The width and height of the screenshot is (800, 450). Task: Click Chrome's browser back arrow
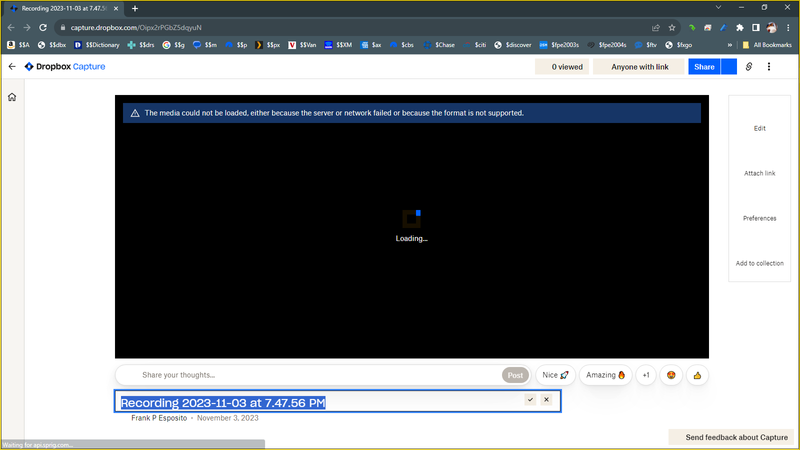(11, 28)
